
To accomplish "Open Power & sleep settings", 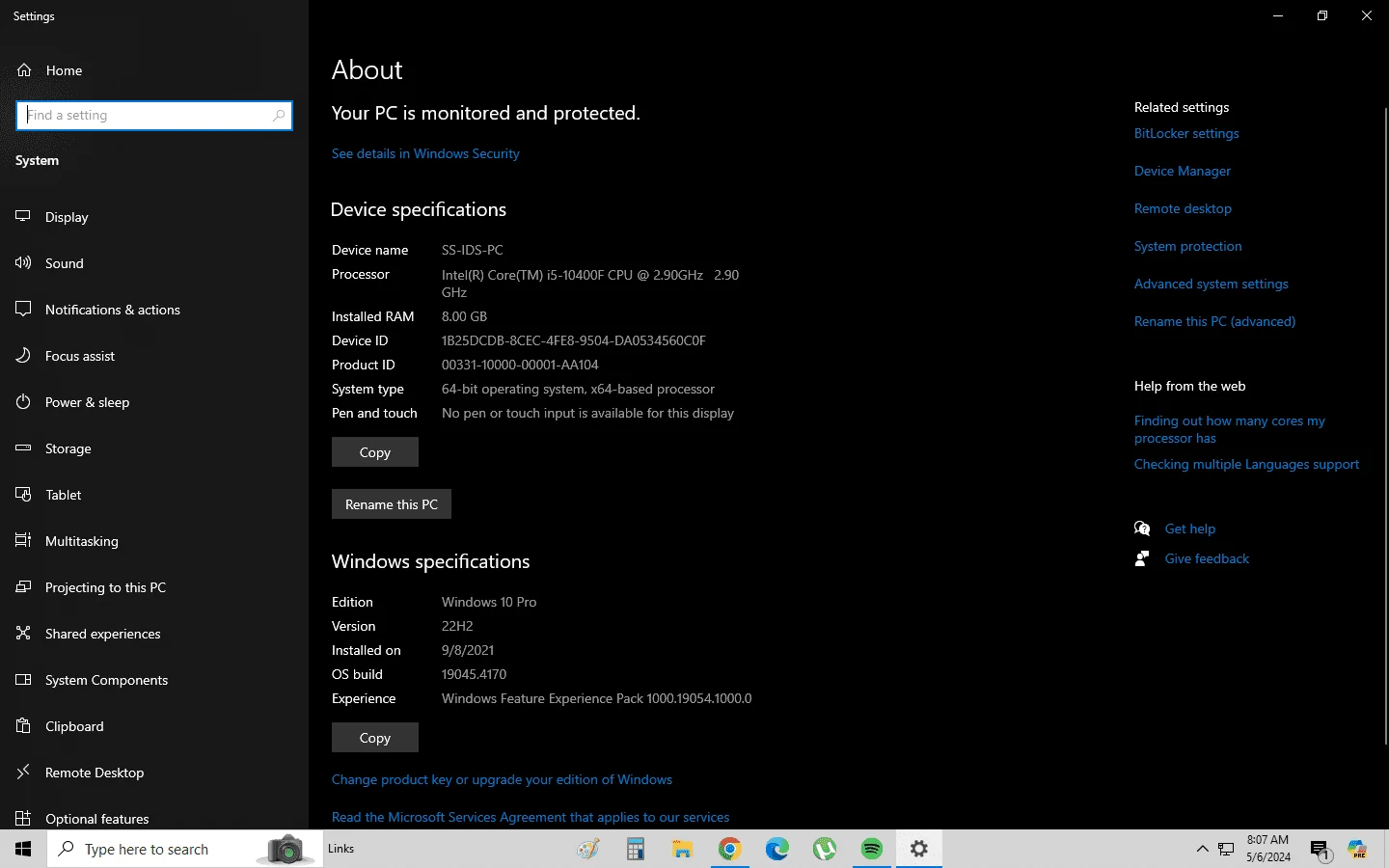I will [x=154, y=402].
